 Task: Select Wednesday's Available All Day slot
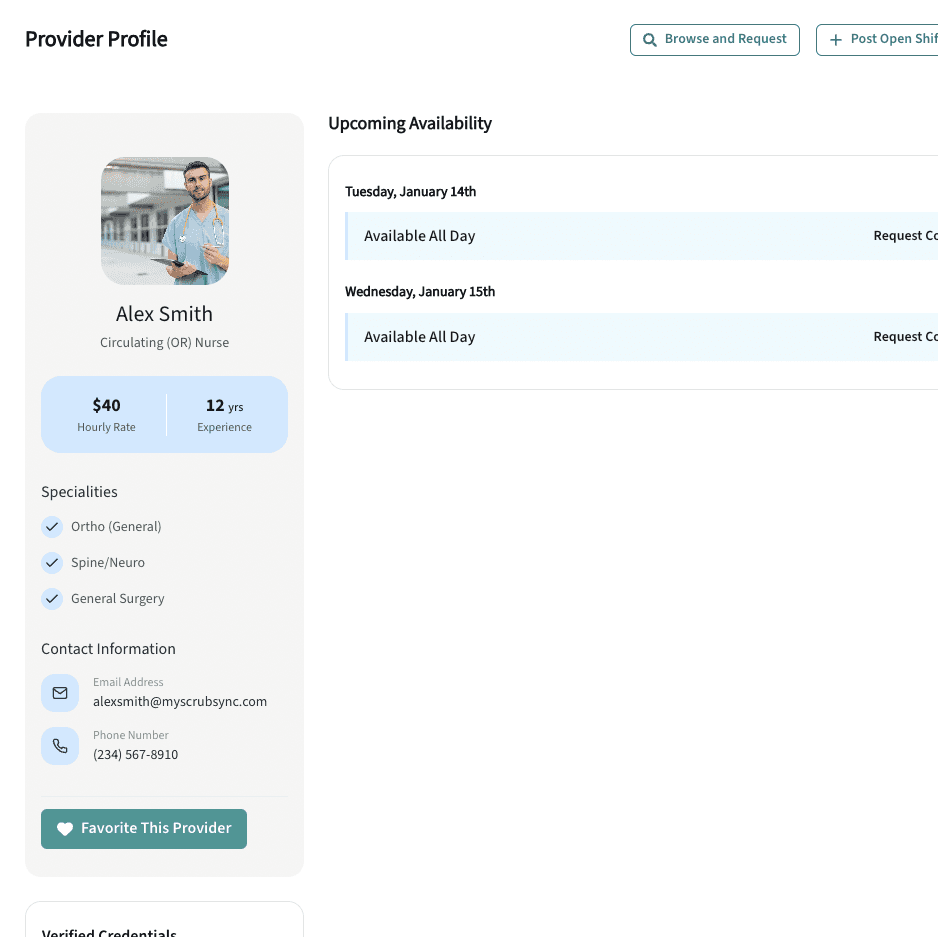(x=420, y=337)
